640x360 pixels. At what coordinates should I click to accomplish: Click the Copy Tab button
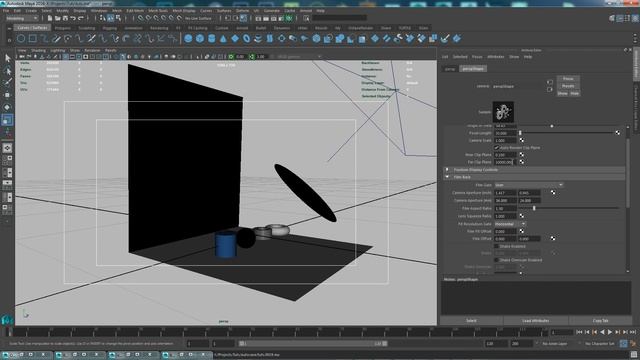[600, 321]
